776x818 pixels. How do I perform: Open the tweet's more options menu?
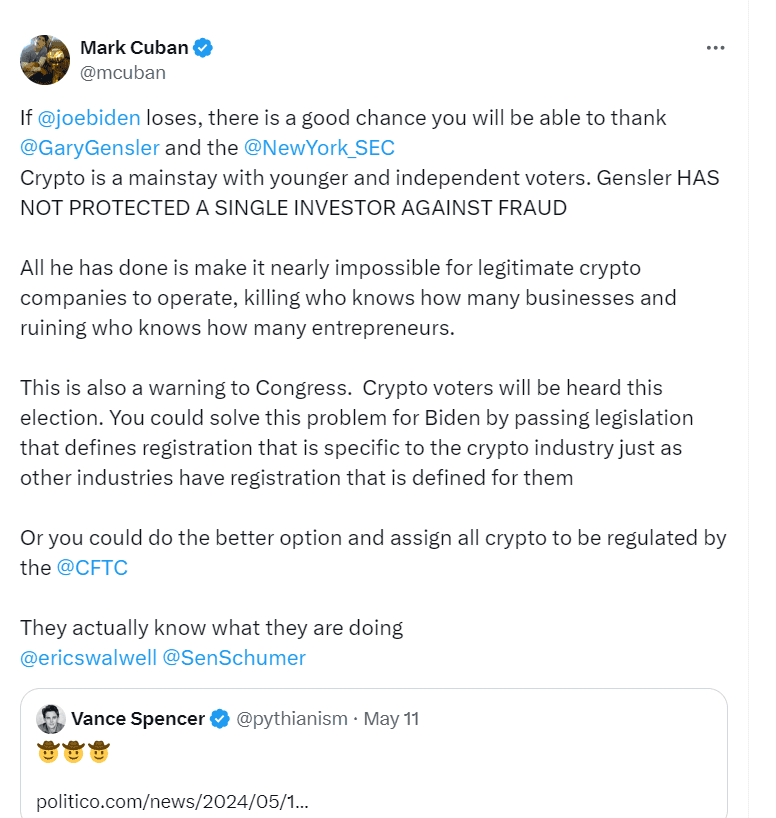click(x=716, y=46)
